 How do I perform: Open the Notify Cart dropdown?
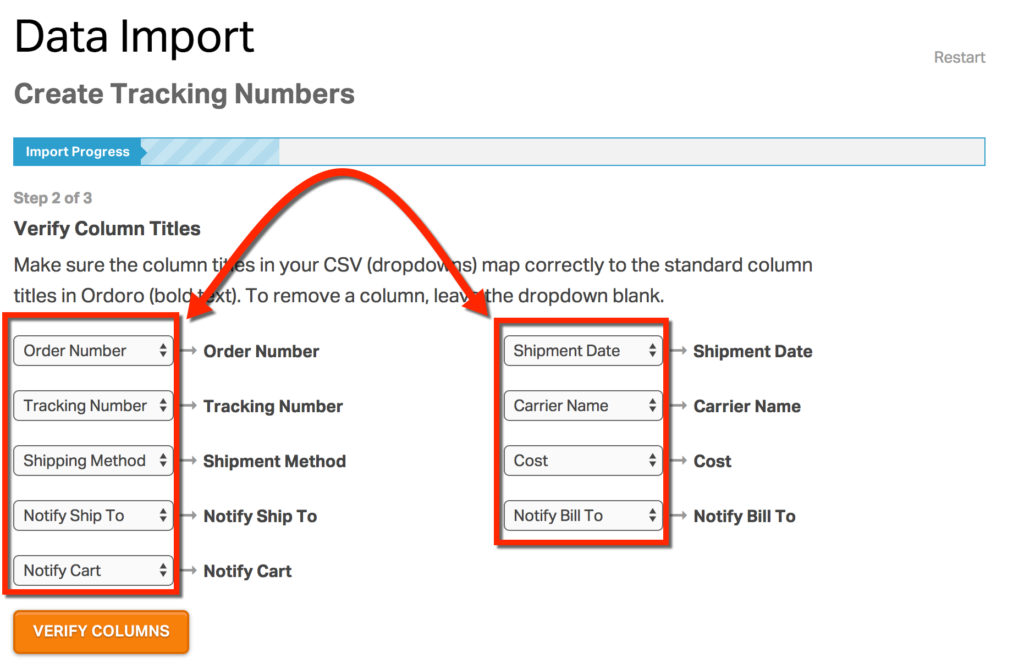(x=93, y=570)
